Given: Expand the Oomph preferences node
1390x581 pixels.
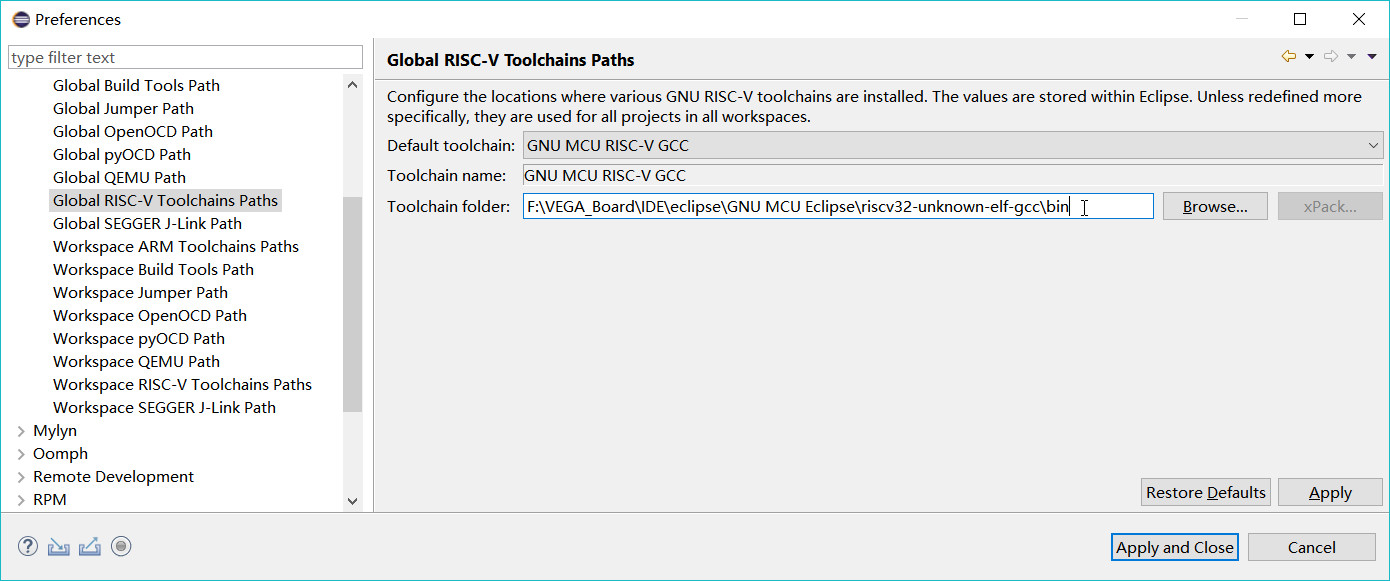Looking at the screenshot, I should [x=22, y=454].
